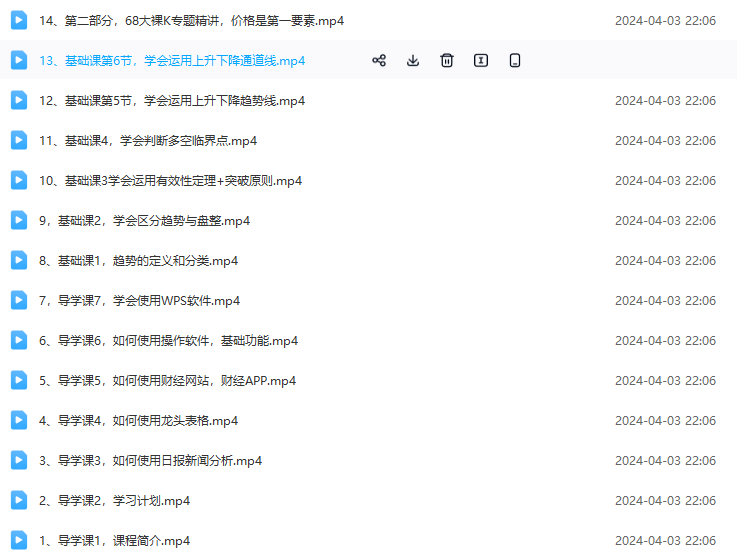Open 2、导学课2，学习计划.mp4
This screenshot has width=737, height=554.
point(114,501)
